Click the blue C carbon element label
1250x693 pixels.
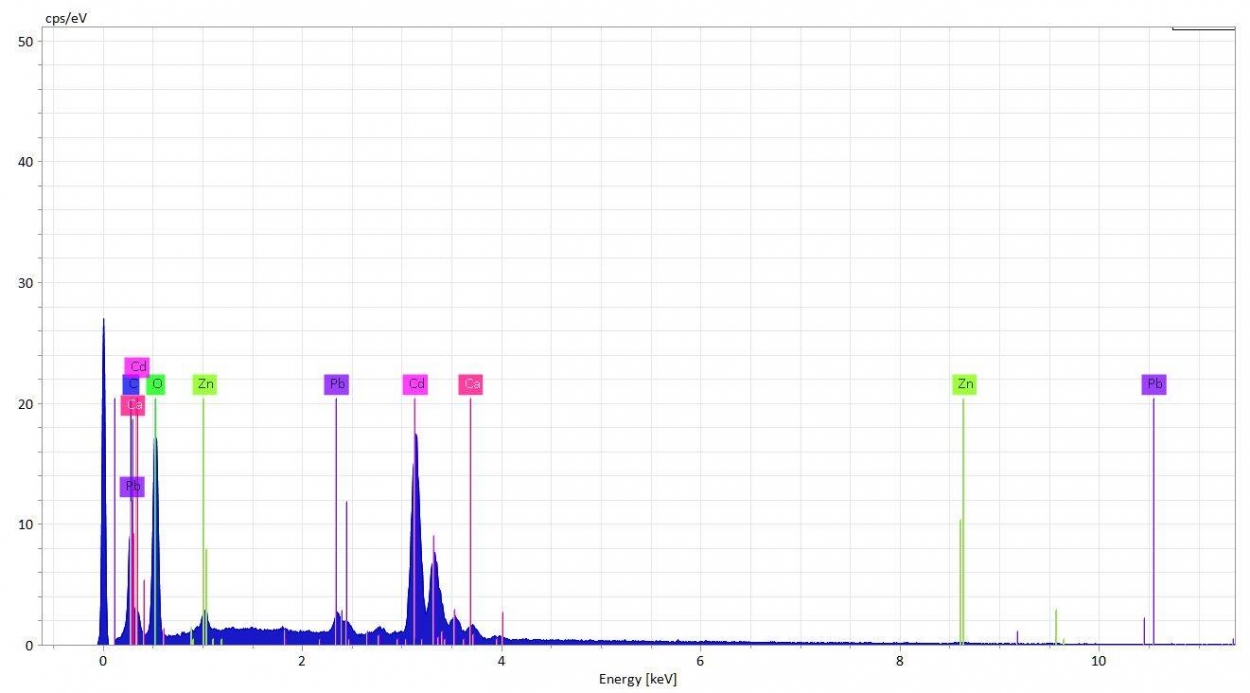click(130, 385)
